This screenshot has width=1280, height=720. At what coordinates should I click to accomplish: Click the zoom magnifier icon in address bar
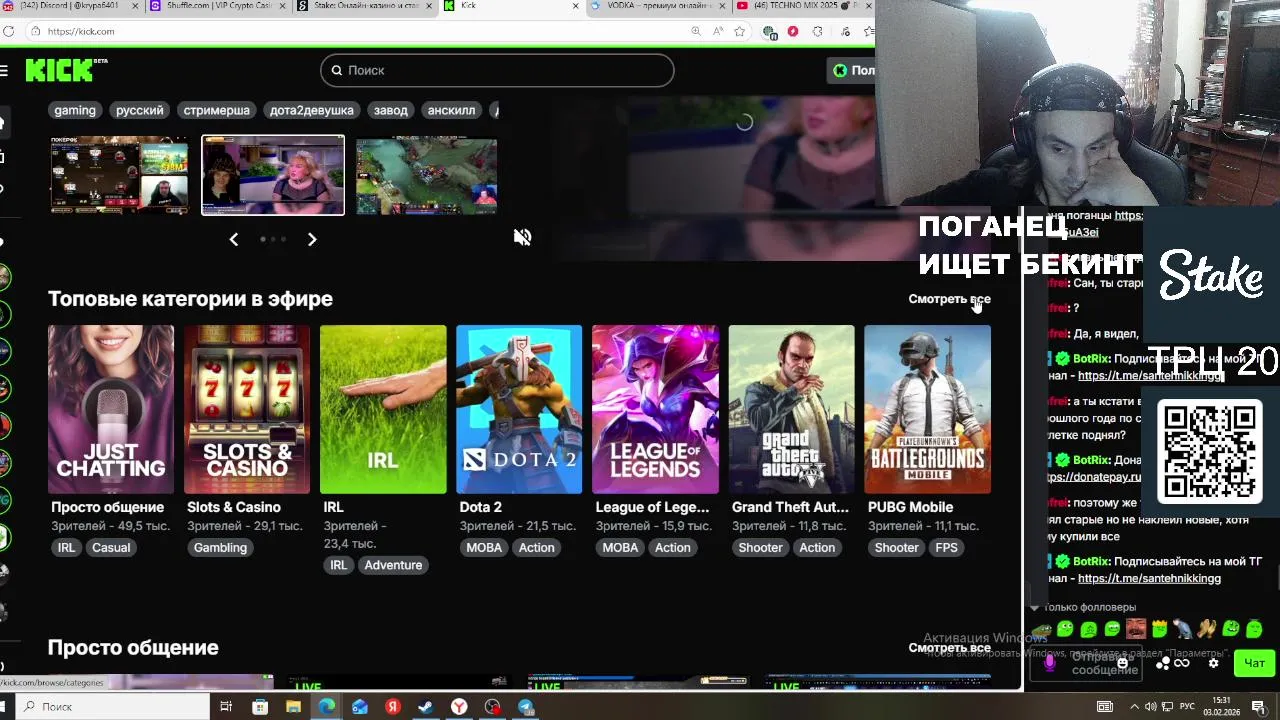pyautogui.click(x=696, y=31)
